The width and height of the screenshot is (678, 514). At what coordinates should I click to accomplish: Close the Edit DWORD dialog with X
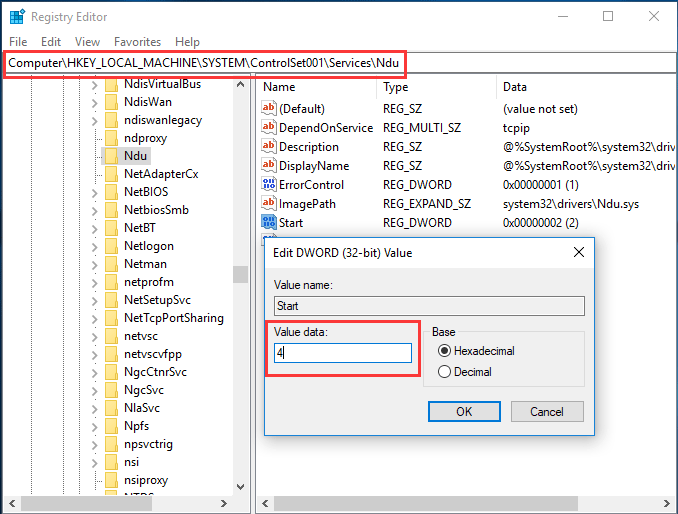[579, 252]
